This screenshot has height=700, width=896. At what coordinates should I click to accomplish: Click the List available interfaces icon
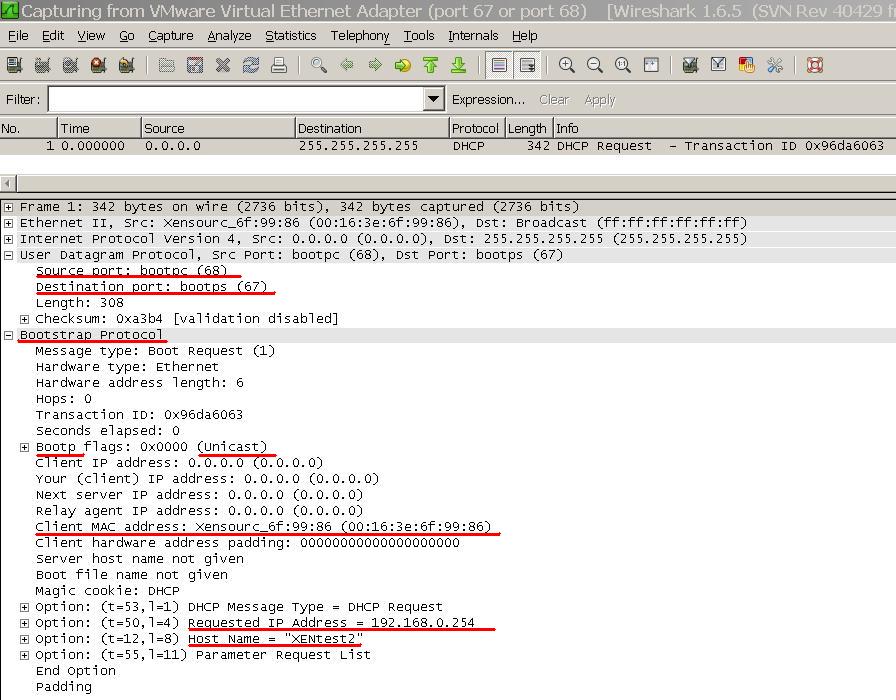click(12, 64)
